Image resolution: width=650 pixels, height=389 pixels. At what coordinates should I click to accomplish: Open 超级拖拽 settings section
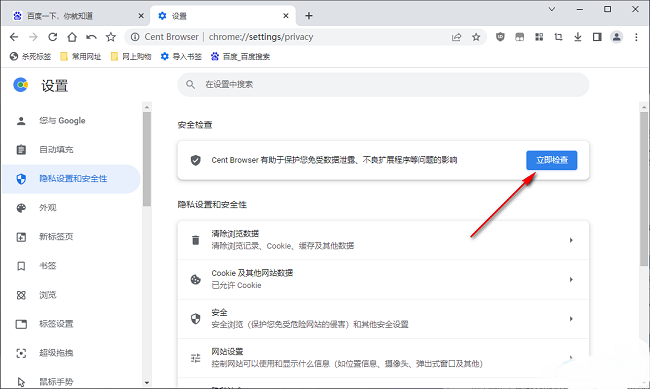(71, 353)
